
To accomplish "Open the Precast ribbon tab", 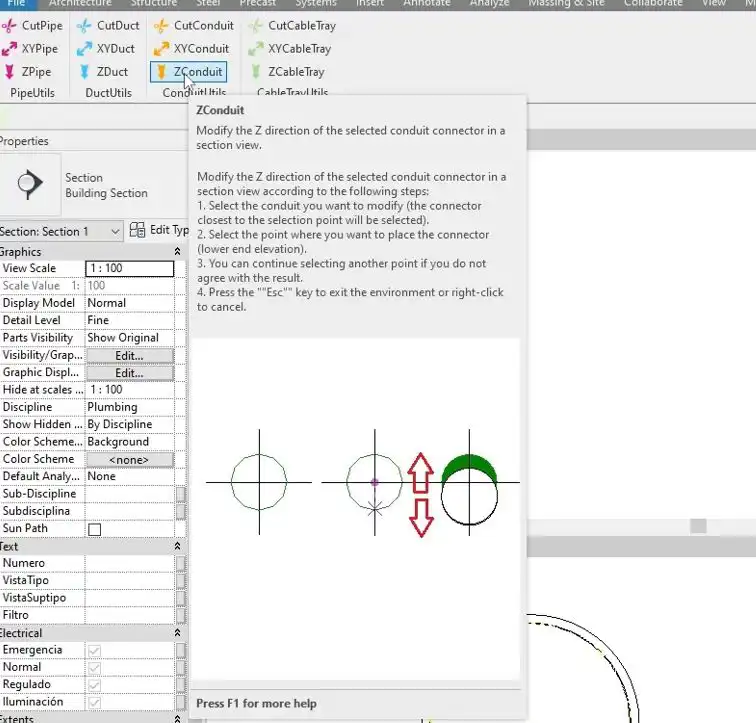I will [x=257, y=3].
